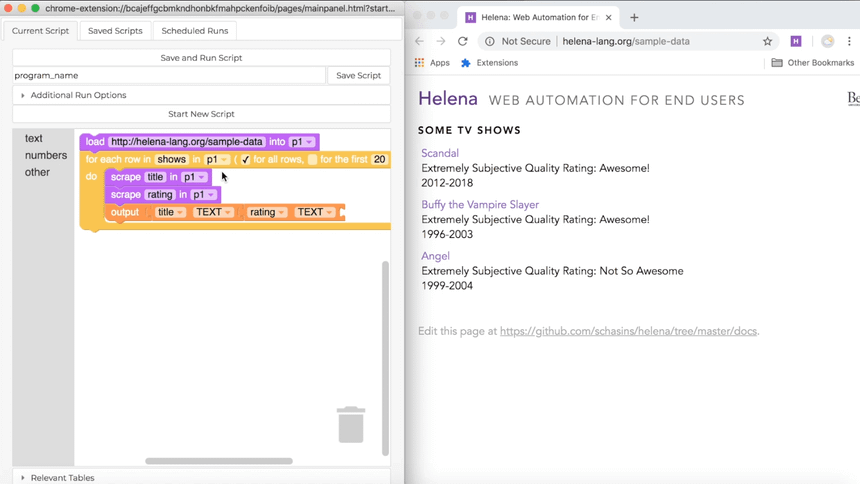The width and height of the screenshot is (860, 484).
Task: Open a new browser tab
Action: (634, 17)
